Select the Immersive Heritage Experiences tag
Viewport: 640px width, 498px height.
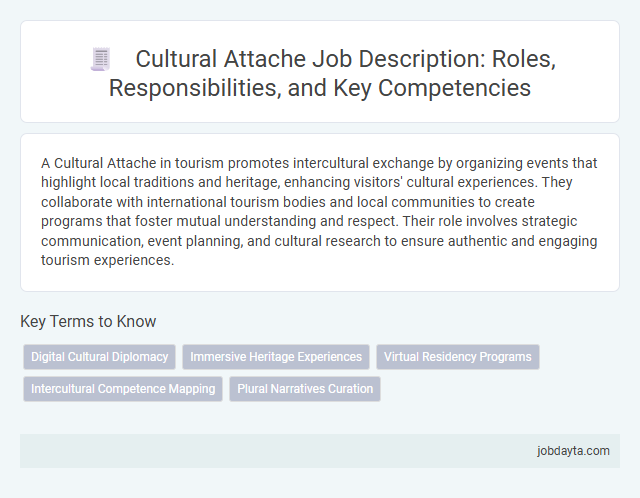tap(276, 357)
